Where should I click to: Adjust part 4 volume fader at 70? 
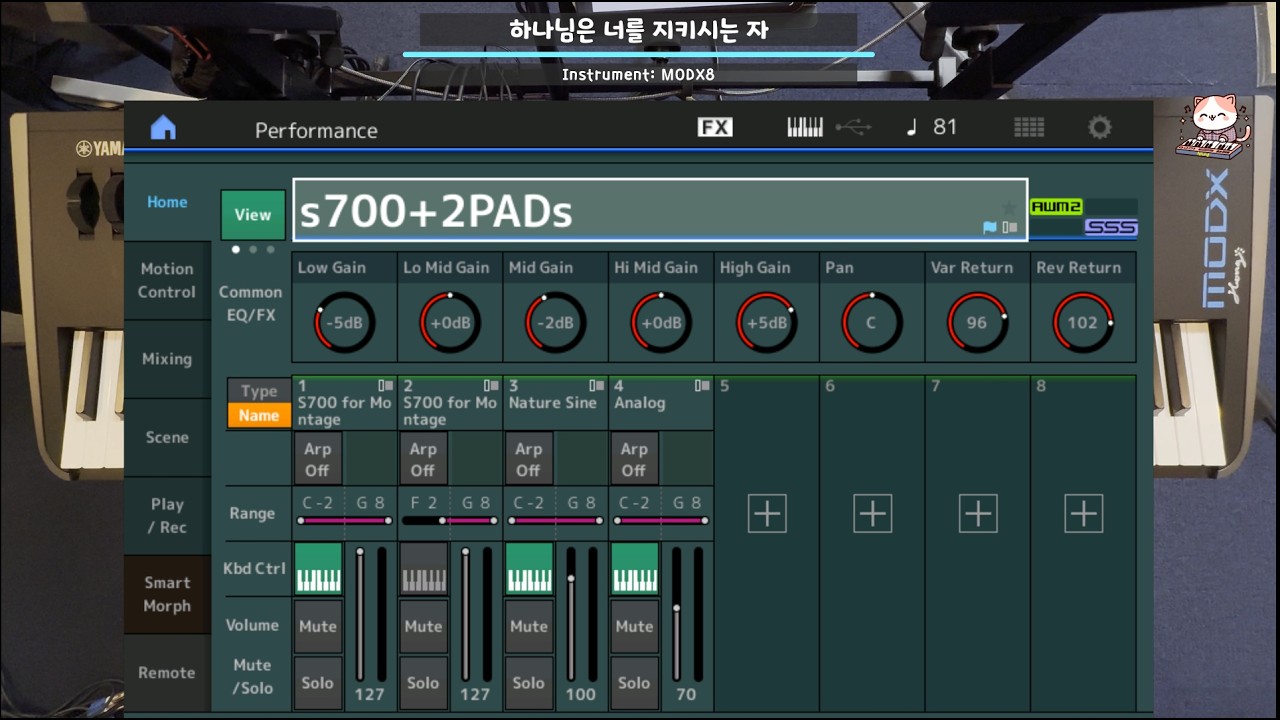[677, 615]
